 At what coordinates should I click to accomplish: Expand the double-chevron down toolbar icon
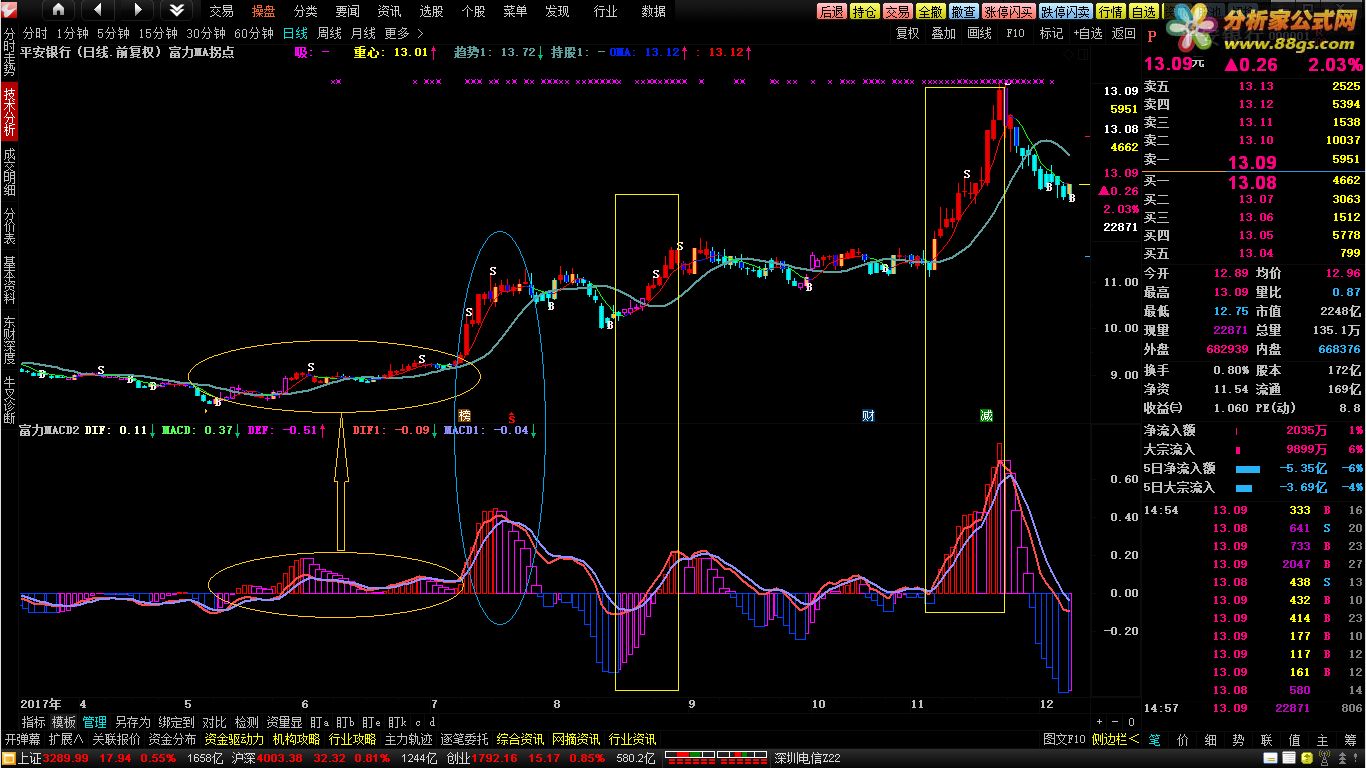177,10
